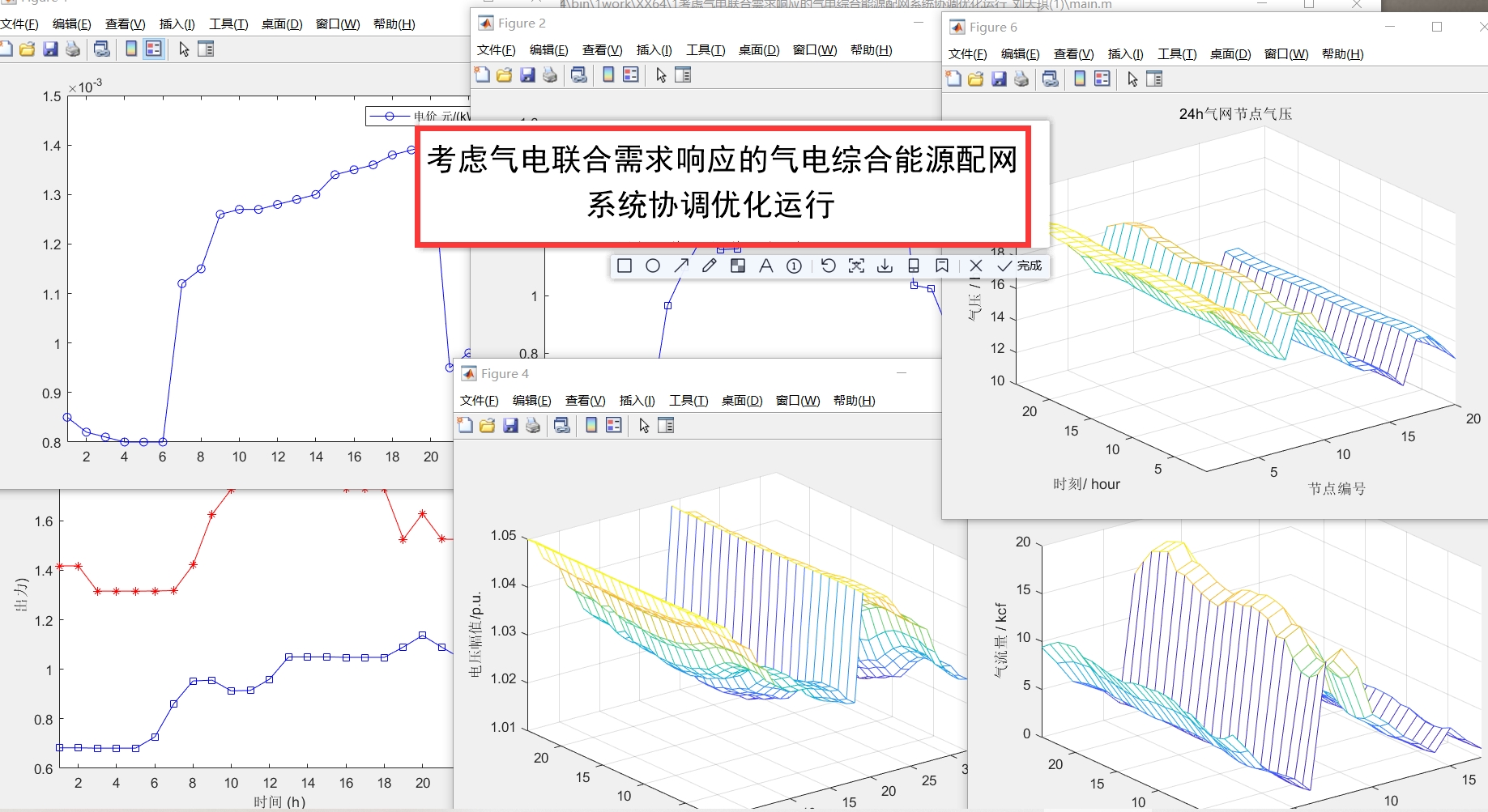Image resolution: width=1488 pixels, height=812 pixels.
Task: Save Figure 4 using the floppy disk icon
Action: point(510,426)
